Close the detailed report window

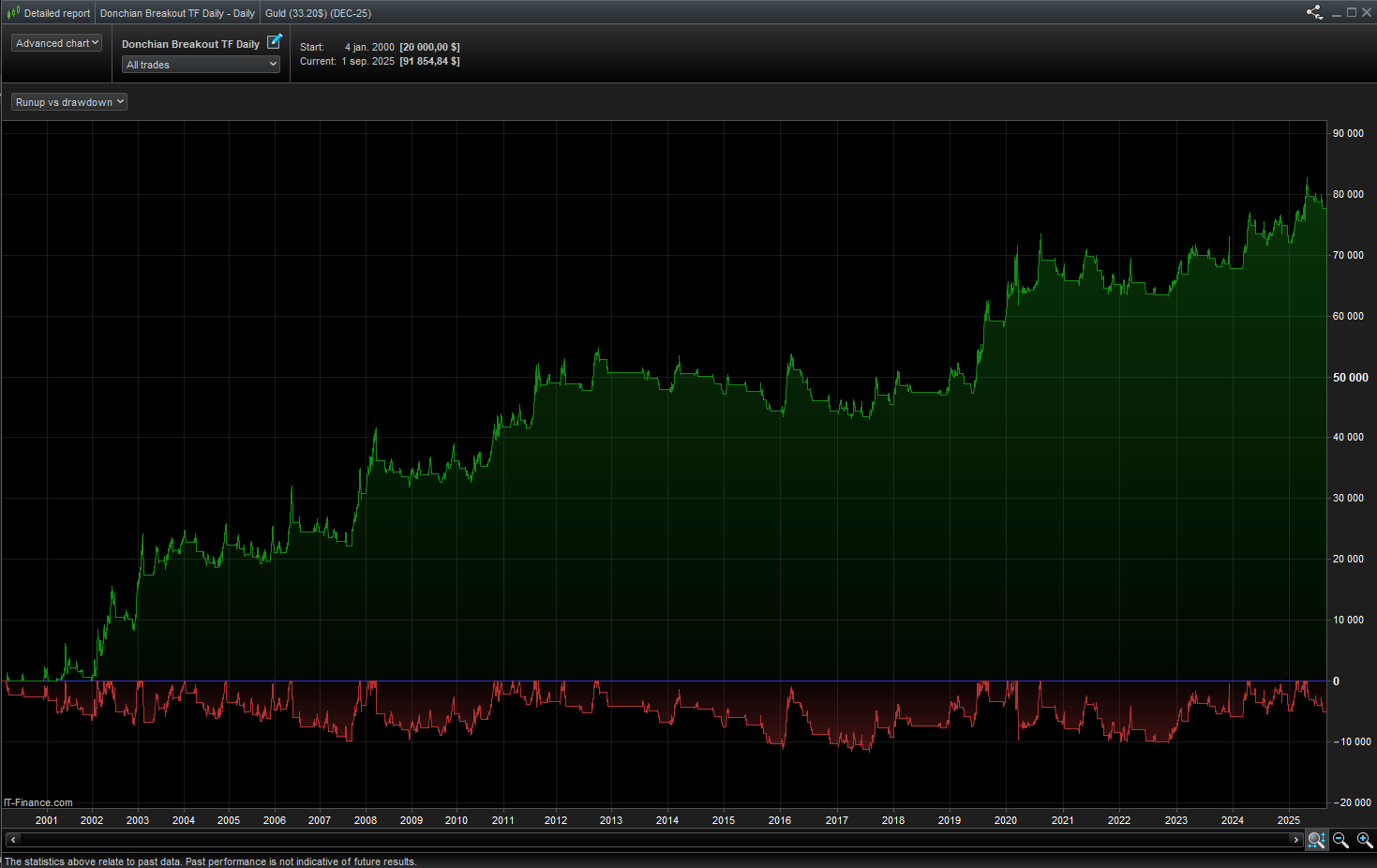[1366, 12]
